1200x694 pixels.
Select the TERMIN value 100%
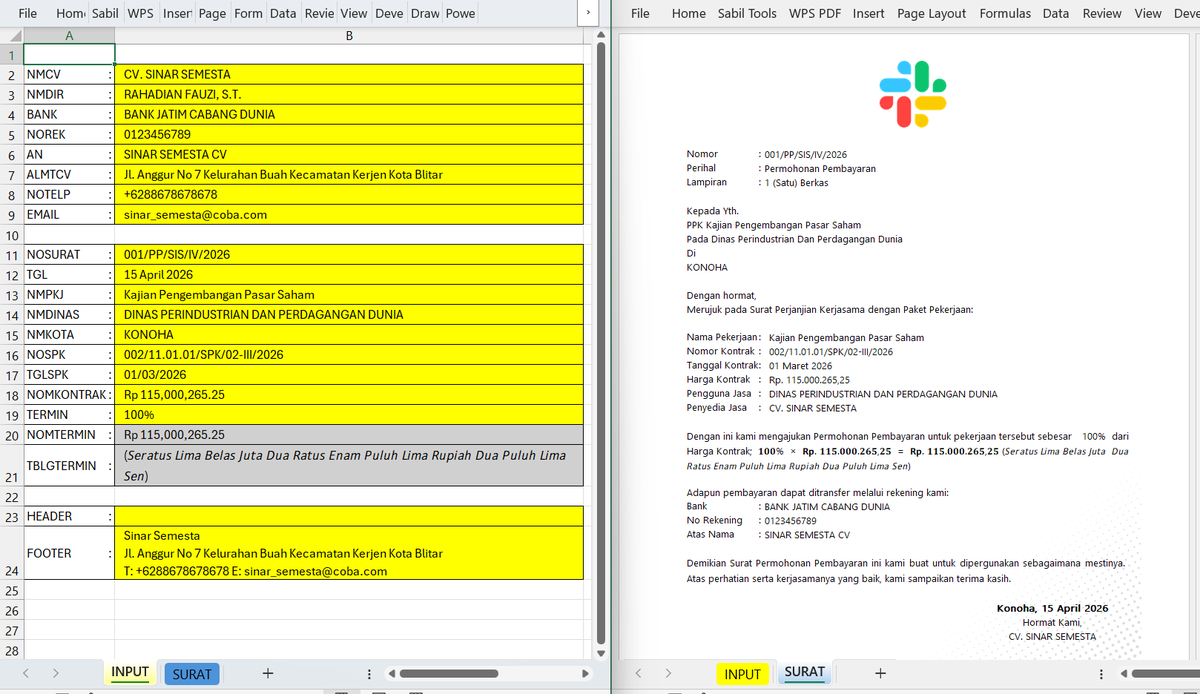(349, 414)
